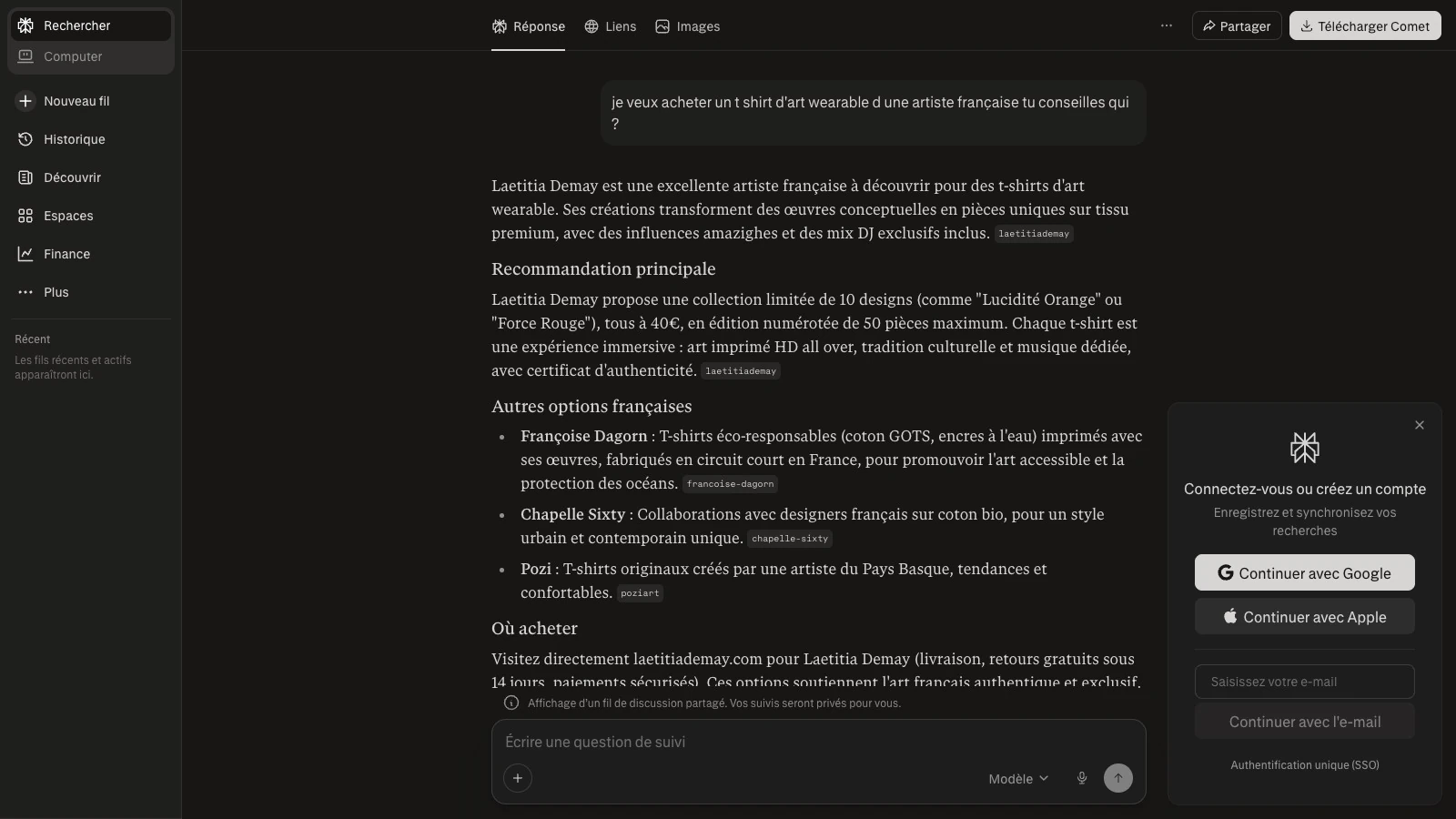Screen dimensions: 1456x819
Task: Click the plus attachment button in the input box
Action: coord(518,778)
